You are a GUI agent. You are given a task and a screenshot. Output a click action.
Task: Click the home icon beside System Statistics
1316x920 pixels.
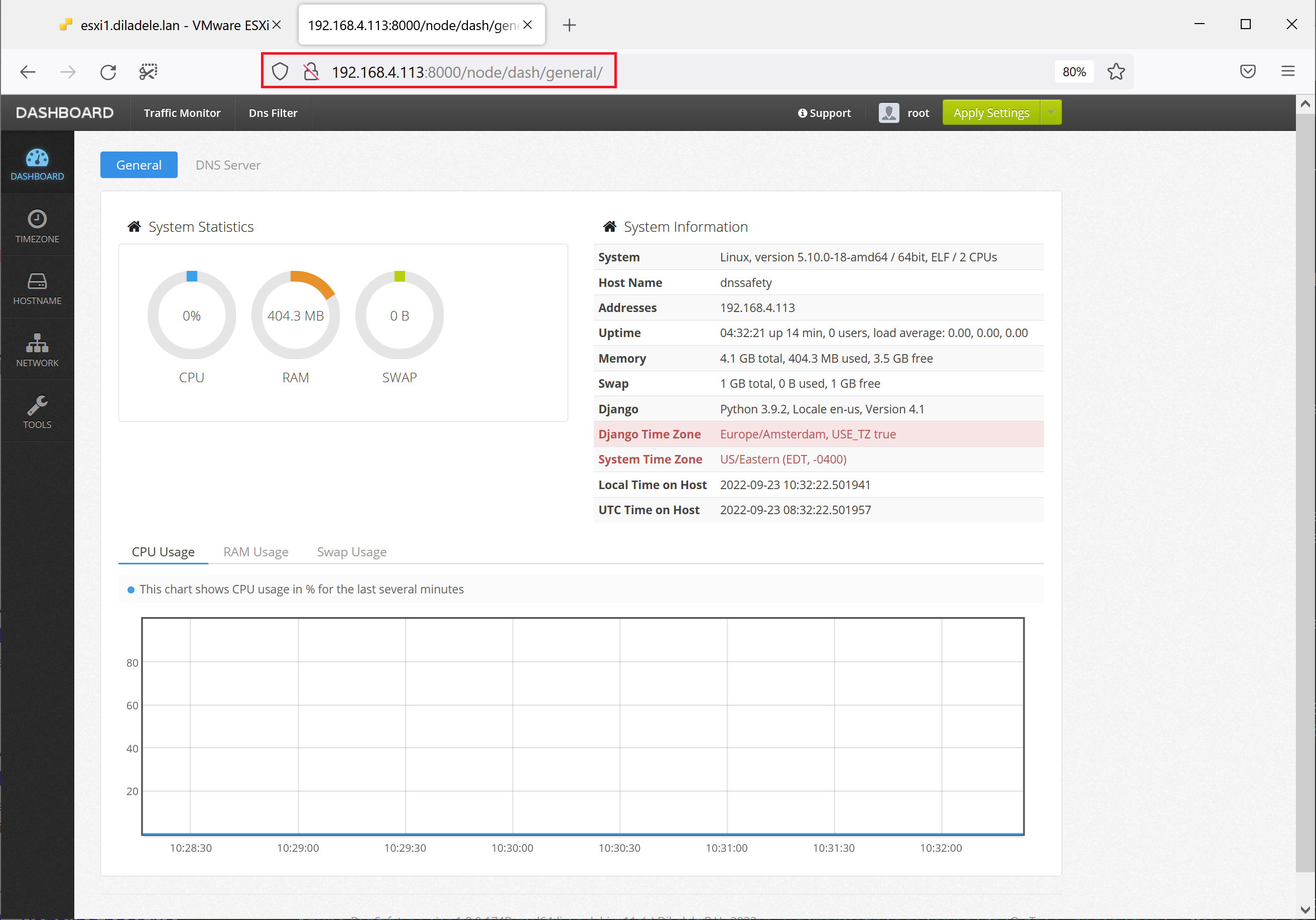point(134,227)
